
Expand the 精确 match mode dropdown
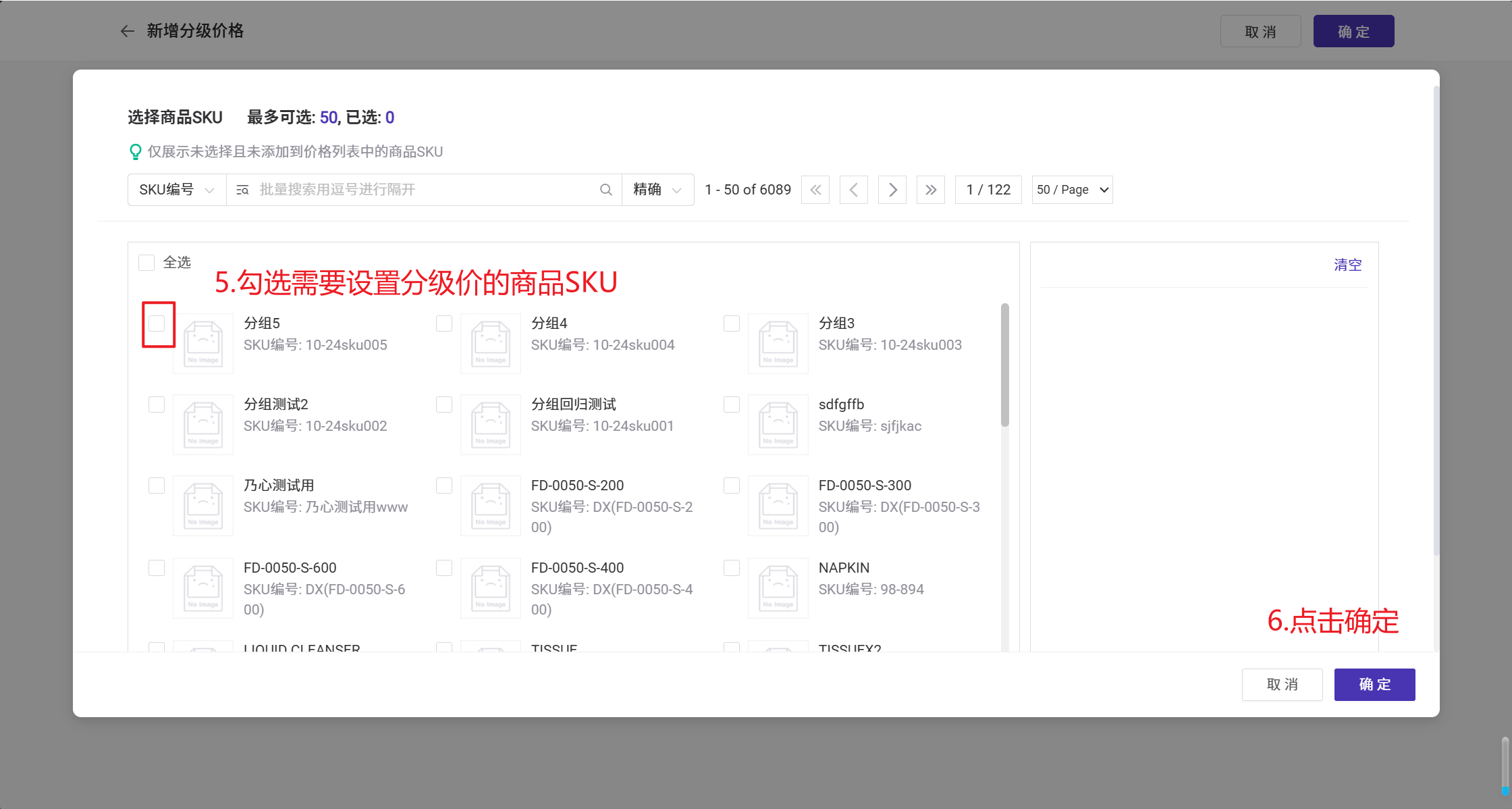click(657, 190)
